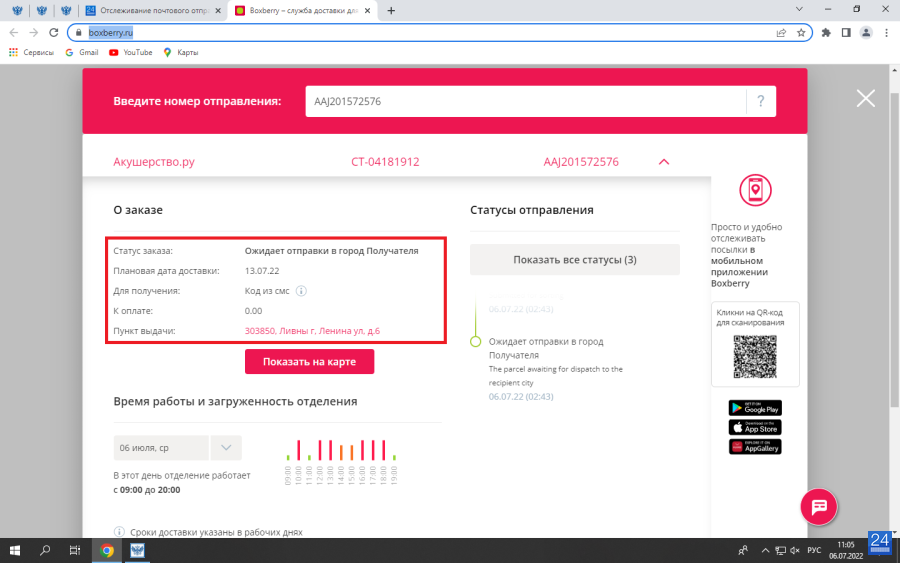Open Windows taskbar search

coord(45,550)
